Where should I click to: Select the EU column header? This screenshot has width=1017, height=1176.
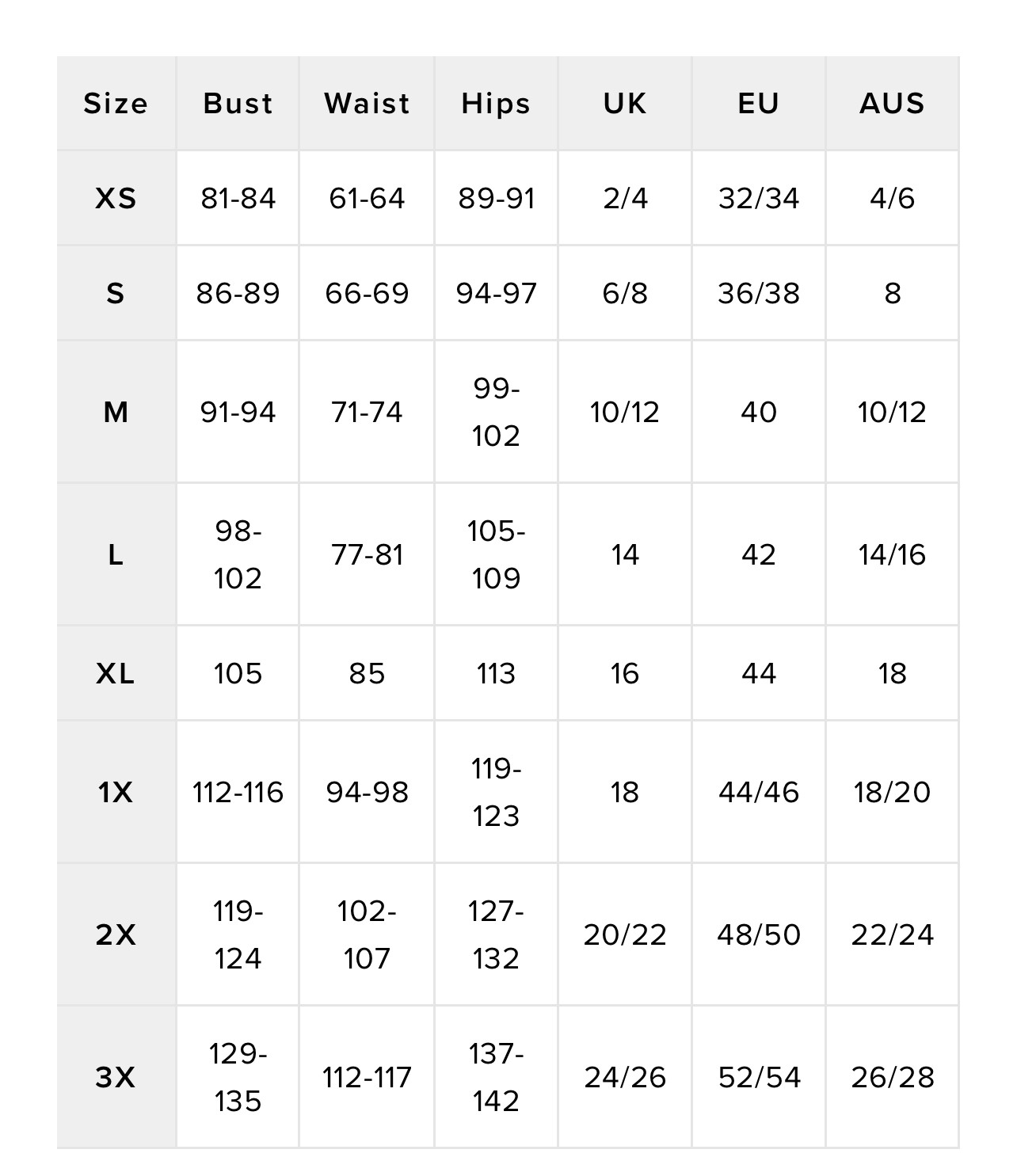point(759,104)
